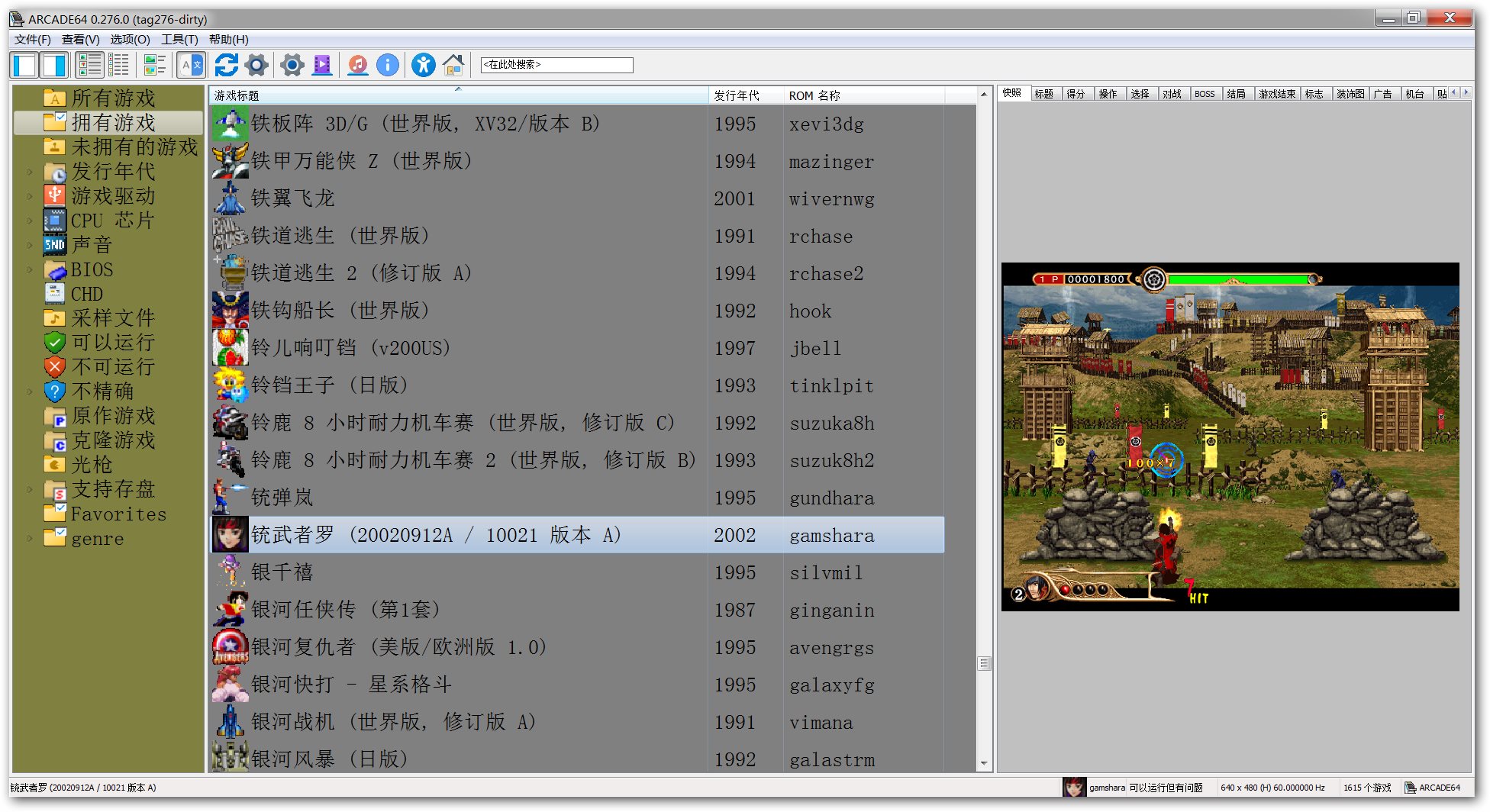Click the game list scrollbar thumb
Image resolution: width=1490 pixels, height=812 pixels.
tap(984, 663)
